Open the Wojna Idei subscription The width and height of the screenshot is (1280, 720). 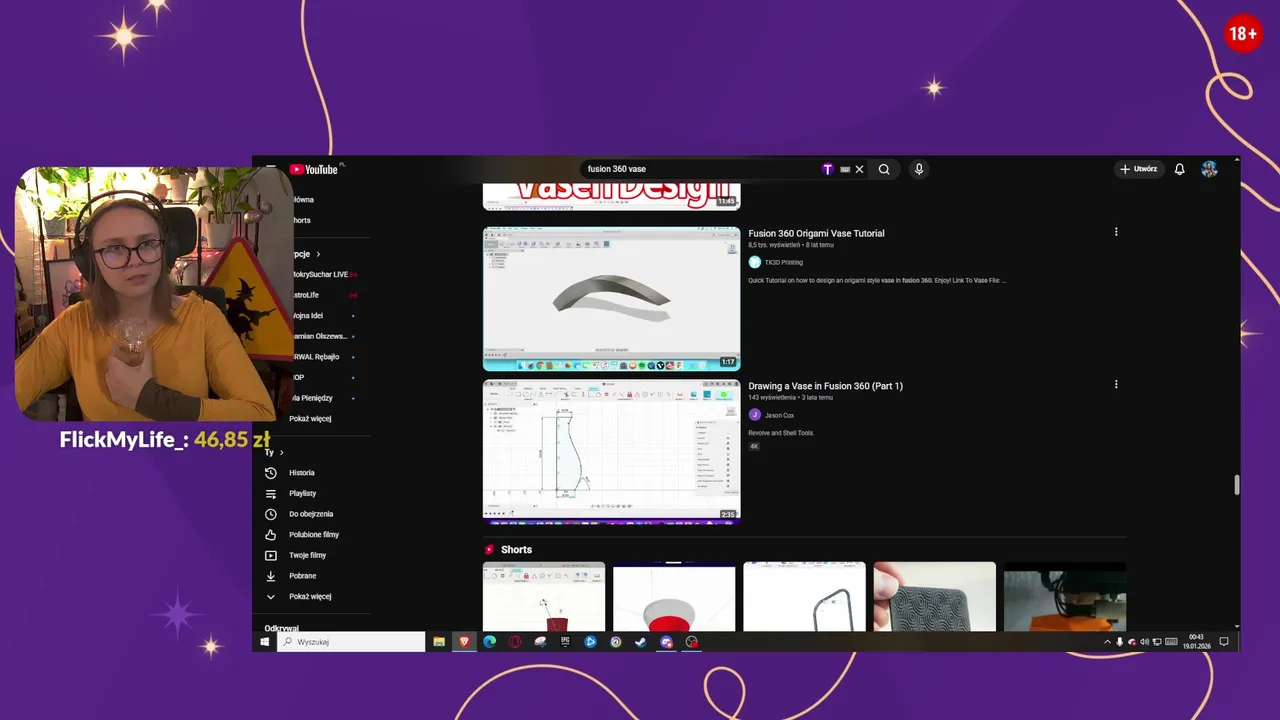pyautogui.click(x=307, y=316)
